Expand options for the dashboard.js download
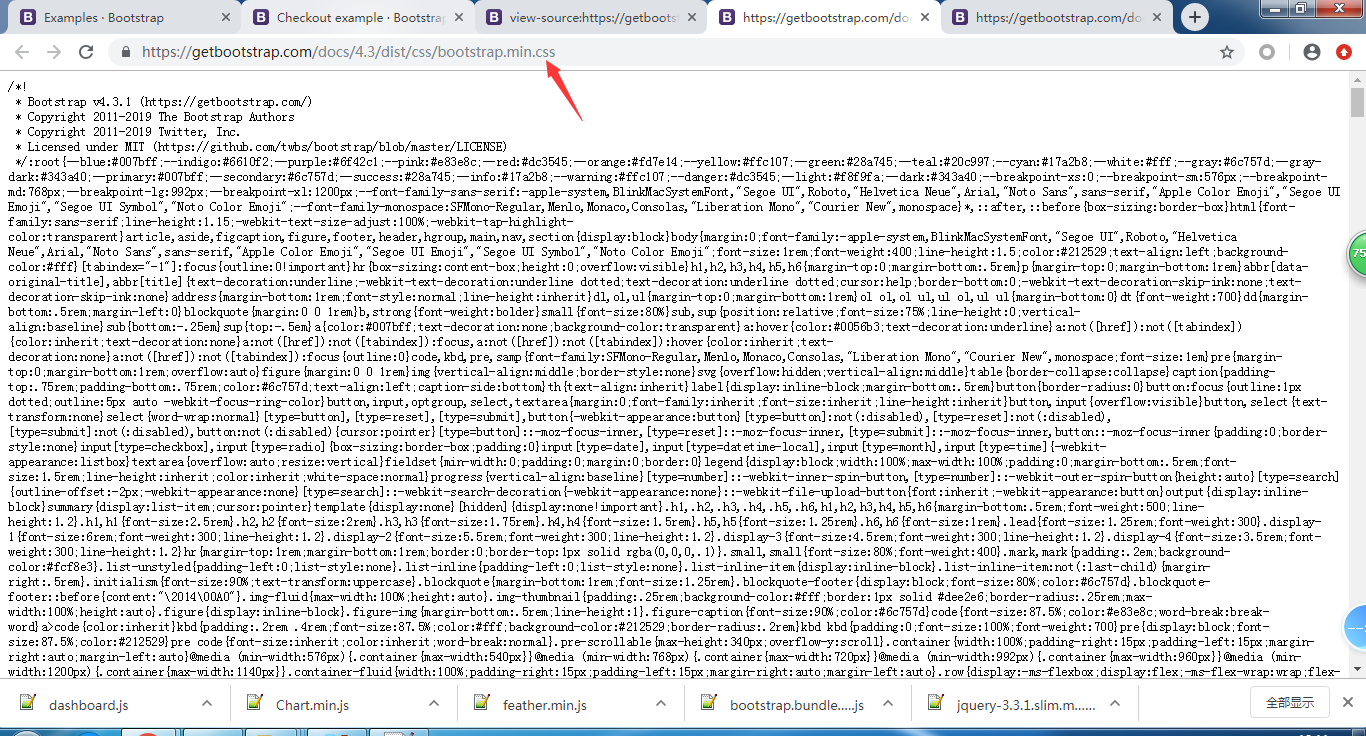Image resolution: width=1366 pixels, height=736 pixels. tap(207, 704)
